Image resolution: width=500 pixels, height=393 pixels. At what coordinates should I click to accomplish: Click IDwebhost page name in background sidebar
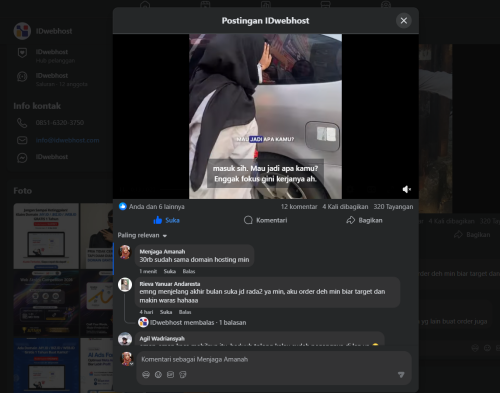[54, 31]
